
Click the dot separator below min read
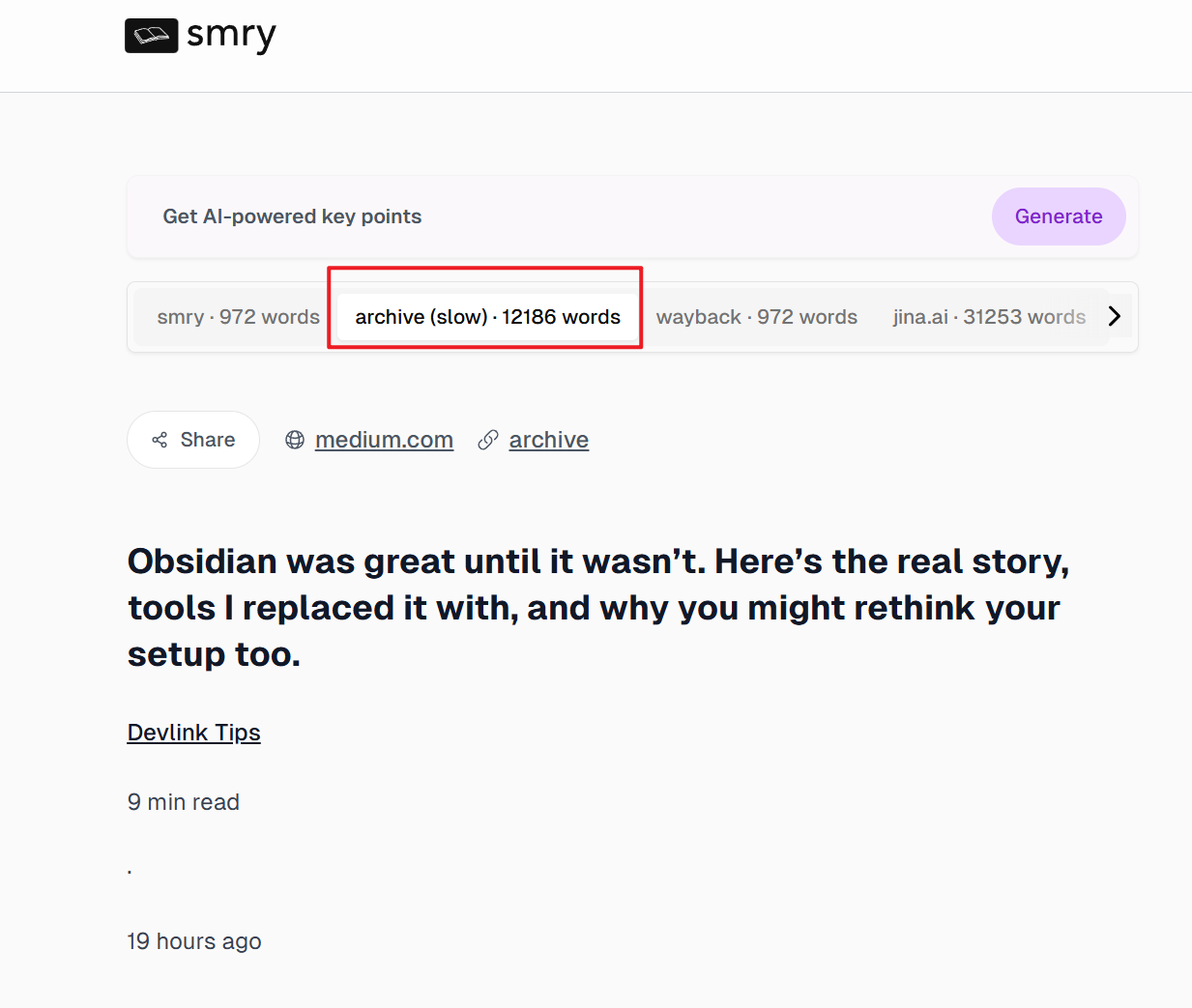point(130,873)
